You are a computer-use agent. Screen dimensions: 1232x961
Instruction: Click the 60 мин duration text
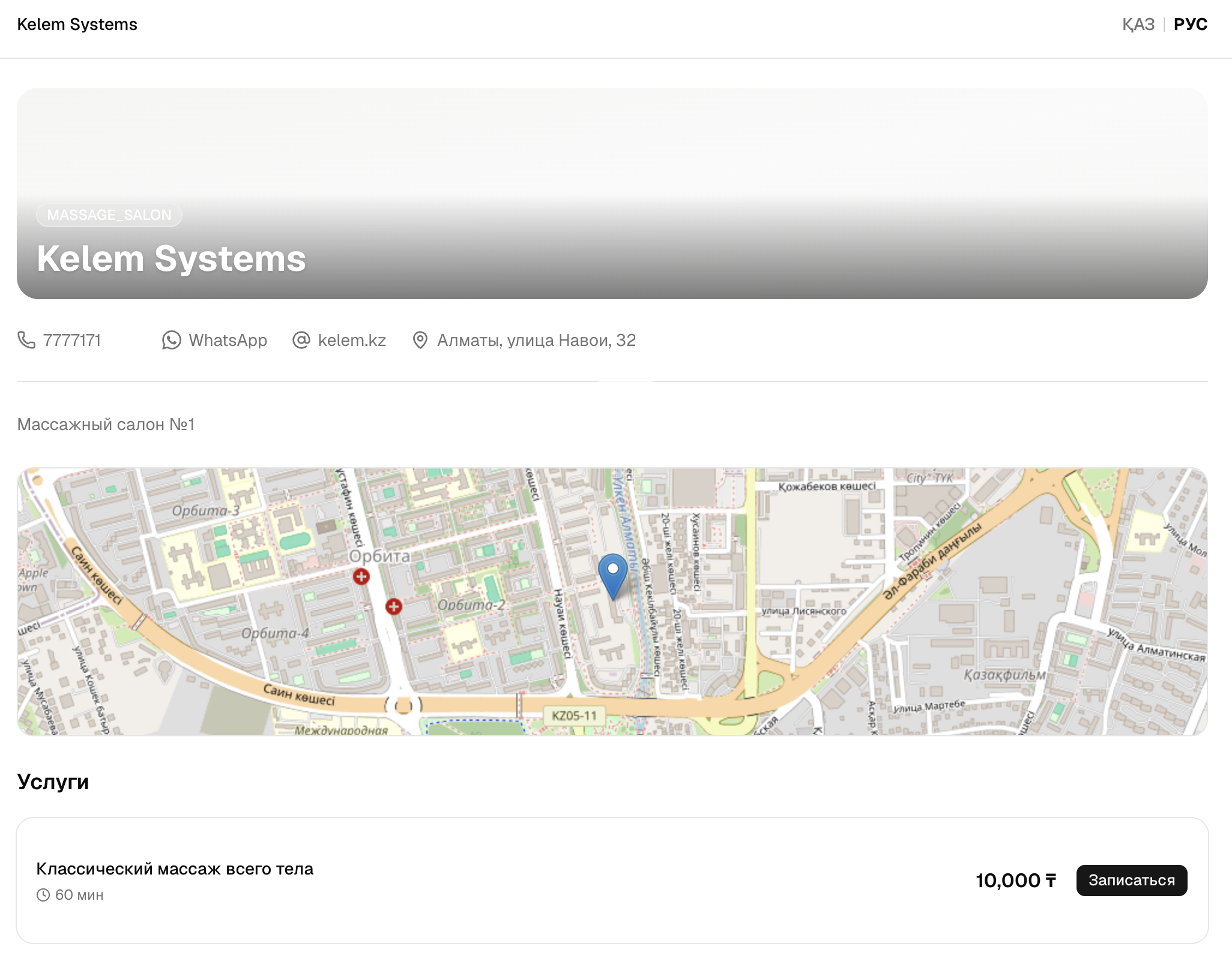click(79, 895)
